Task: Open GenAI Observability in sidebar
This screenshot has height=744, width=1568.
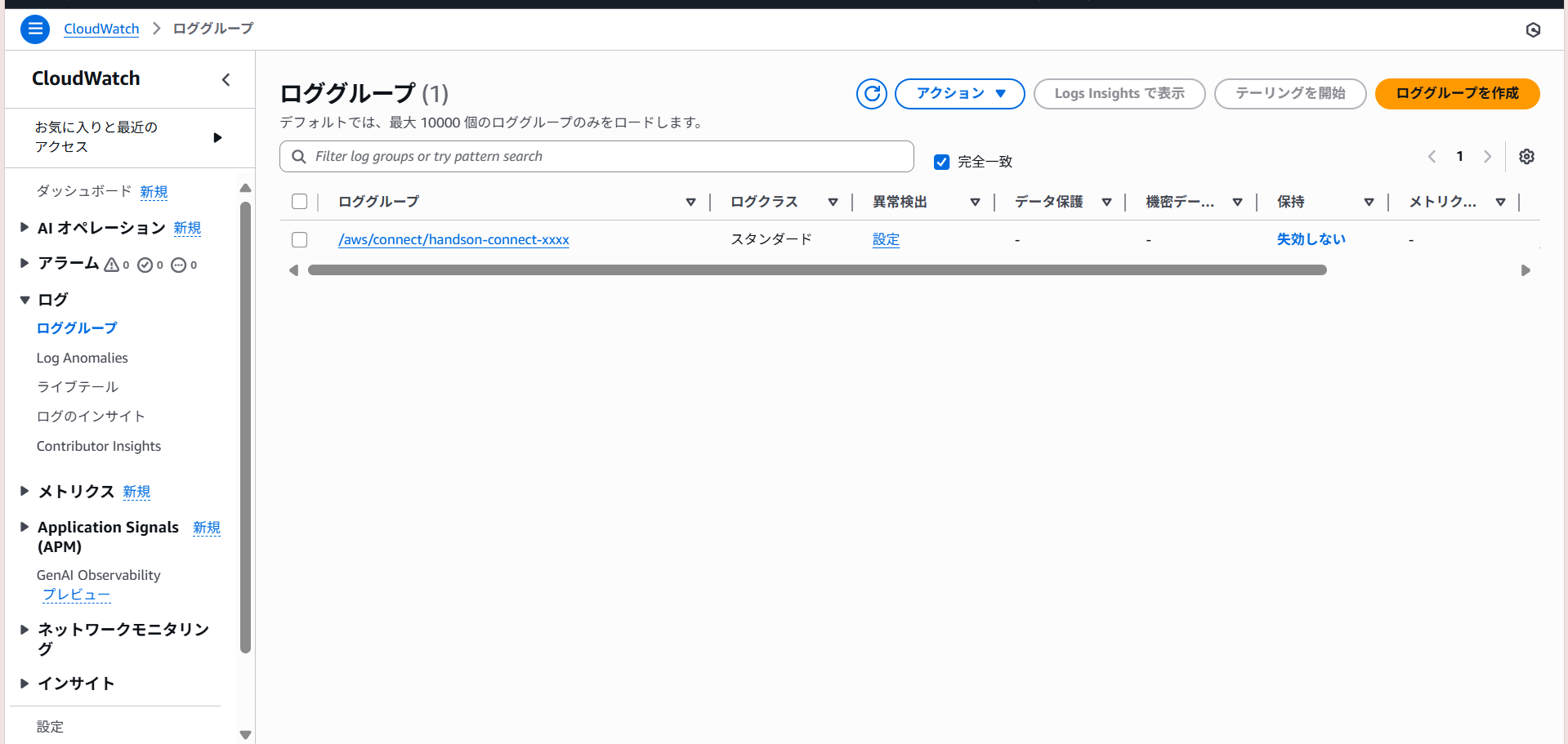Action: (99, 575)
